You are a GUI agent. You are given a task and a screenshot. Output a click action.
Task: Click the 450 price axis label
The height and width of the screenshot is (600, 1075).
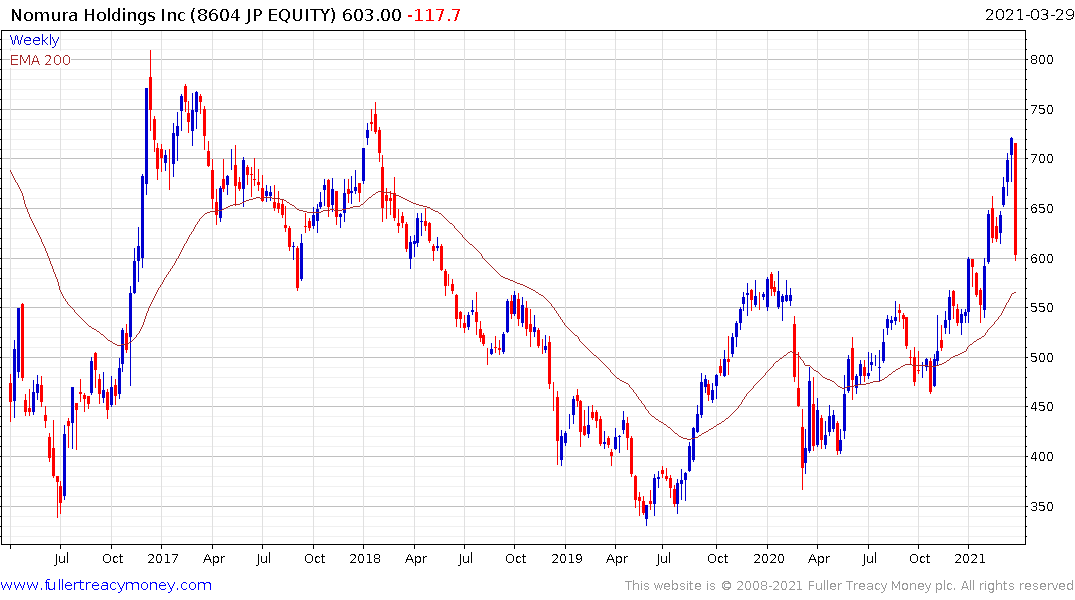(1041, 407)
